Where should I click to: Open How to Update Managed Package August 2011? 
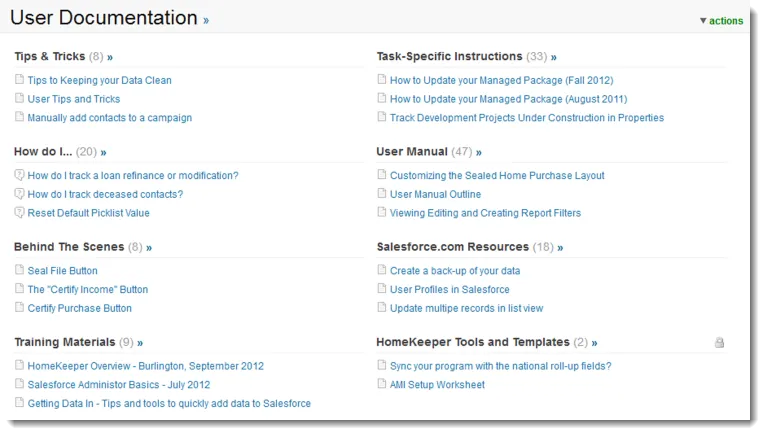[508, 99]
